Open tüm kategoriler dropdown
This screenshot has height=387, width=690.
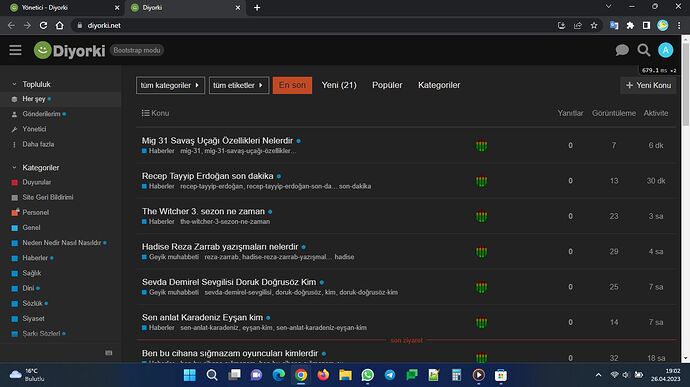(170, 85)
